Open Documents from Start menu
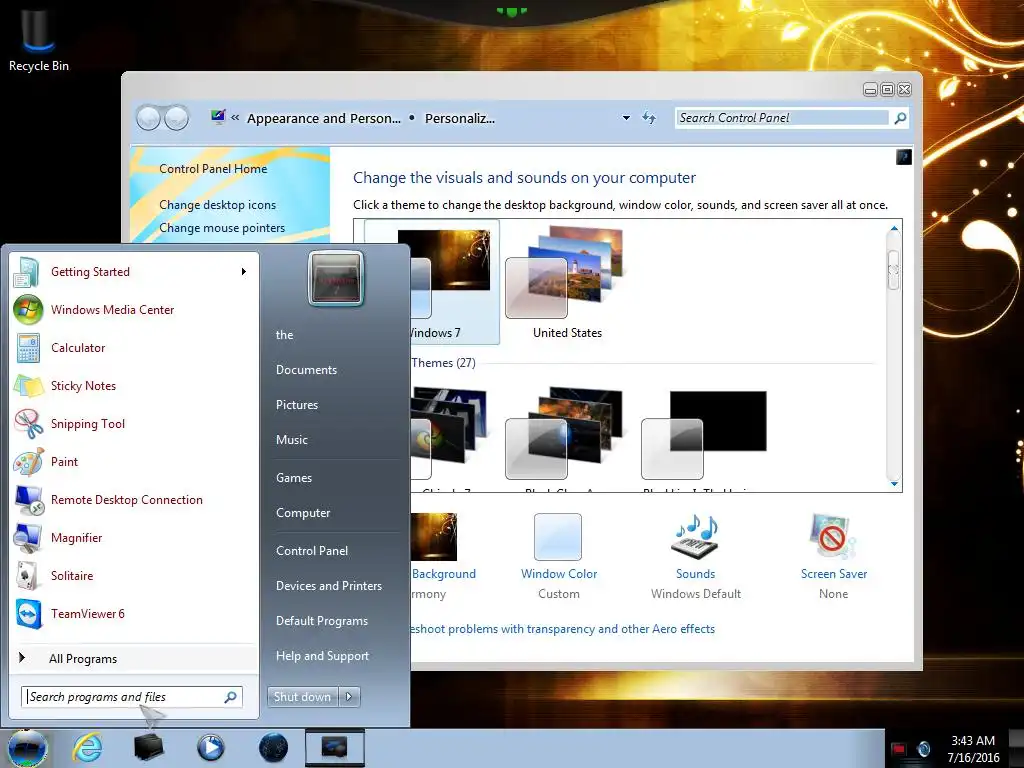Viewport: 1024px width, 768px height. pyautogui.click(x=306, y=370)
